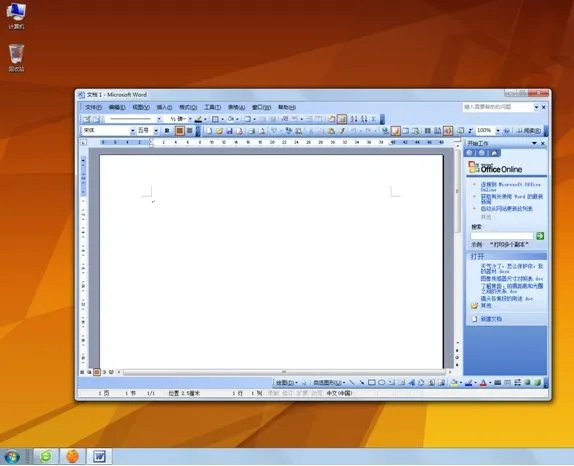Image resolution: width=574 pixels, height=466 pixels.
Task: Click the task pane Home icon
Action: tap(494, 153)
